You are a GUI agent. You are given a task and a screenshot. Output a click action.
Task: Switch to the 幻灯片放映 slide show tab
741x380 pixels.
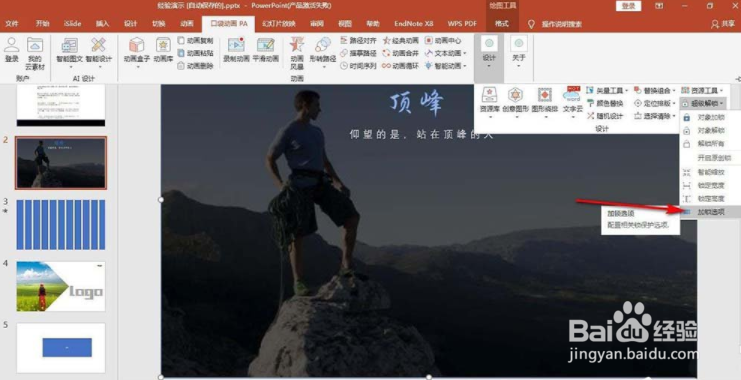point(279,24)
